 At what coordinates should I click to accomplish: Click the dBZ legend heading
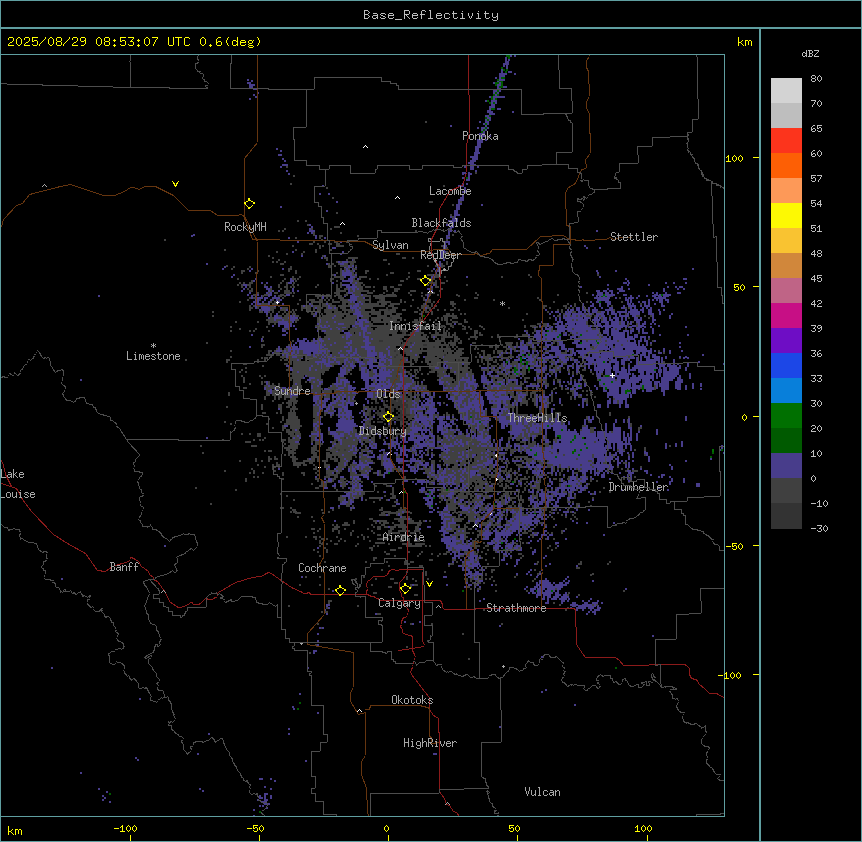(810, 53)
